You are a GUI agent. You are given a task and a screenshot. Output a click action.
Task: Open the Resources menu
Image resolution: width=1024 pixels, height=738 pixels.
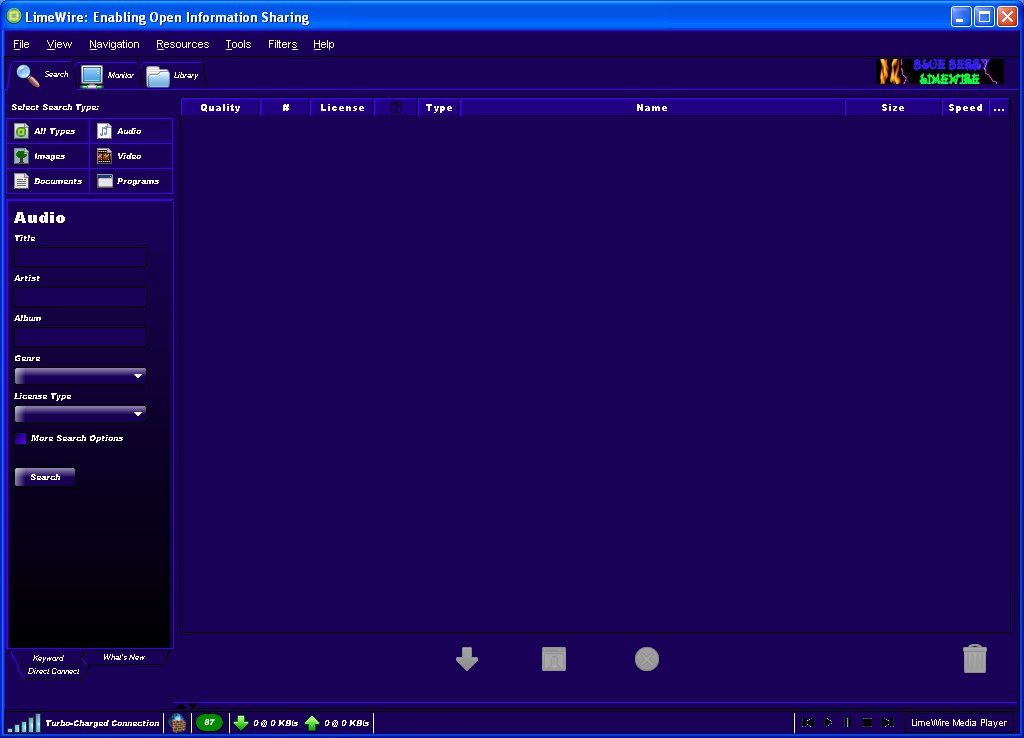click(183, 44)
